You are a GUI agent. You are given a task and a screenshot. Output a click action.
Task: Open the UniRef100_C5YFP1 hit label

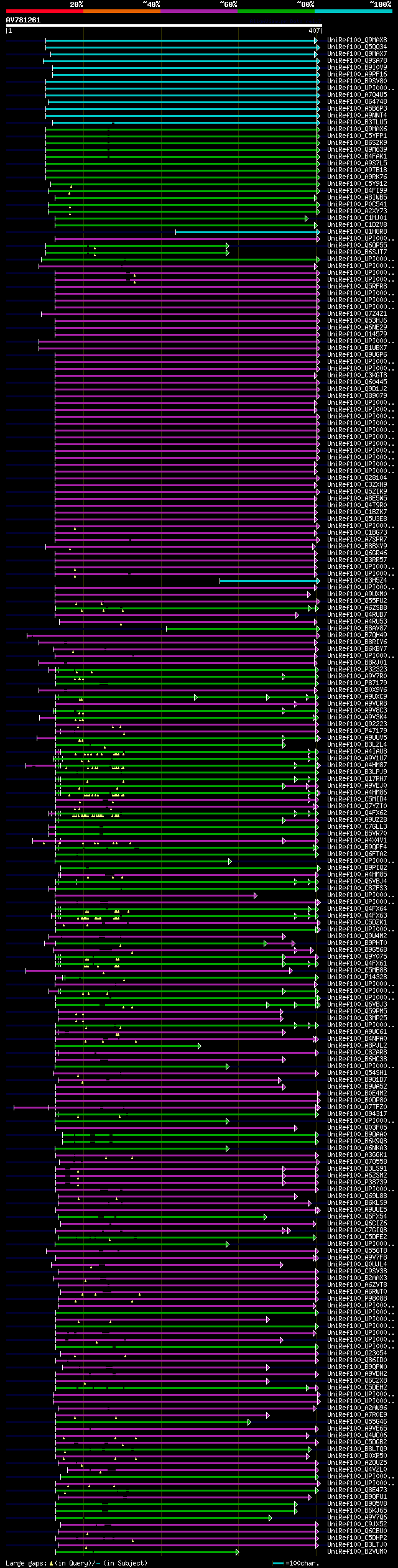click(x=357, y=136)
